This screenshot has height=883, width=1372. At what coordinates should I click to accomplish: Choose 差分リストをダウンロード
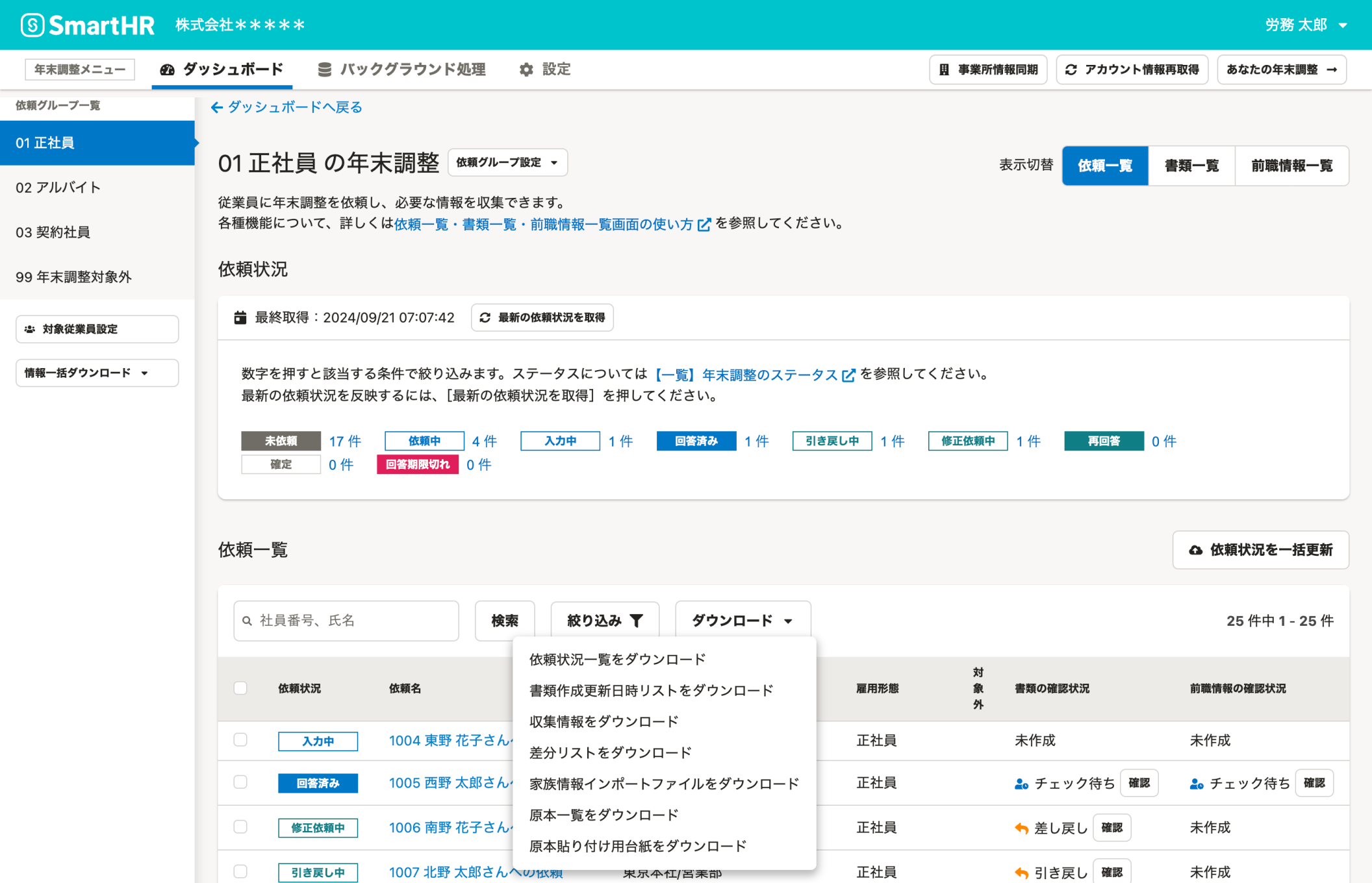(x=664, y=753)
